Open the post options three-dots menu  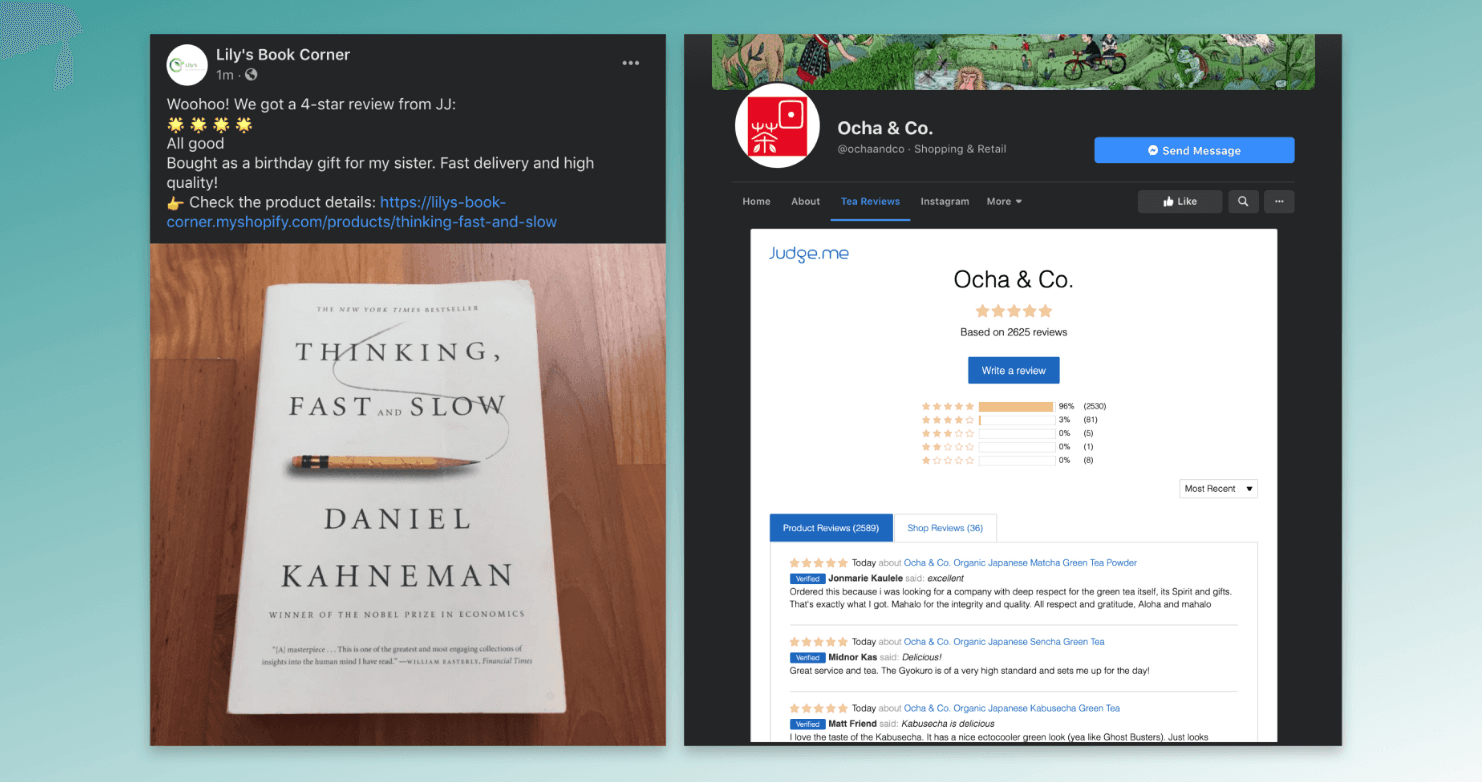630,63
